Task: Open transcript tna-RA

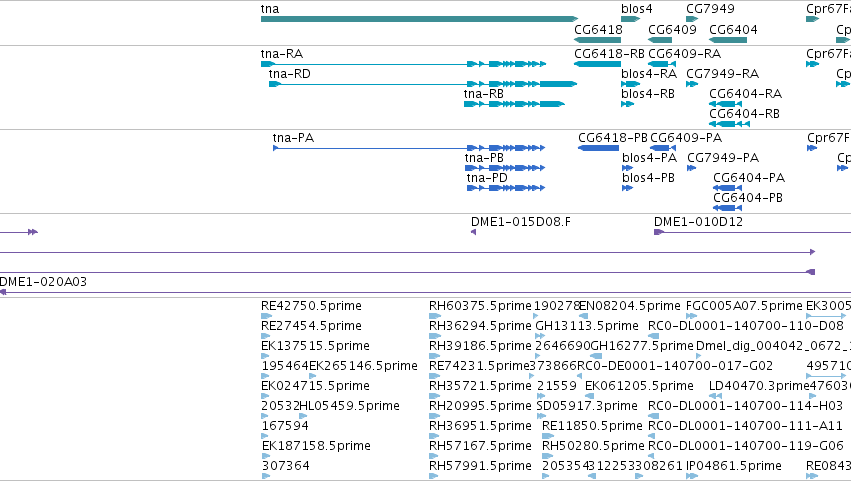Action: click(x=282, y=54)
